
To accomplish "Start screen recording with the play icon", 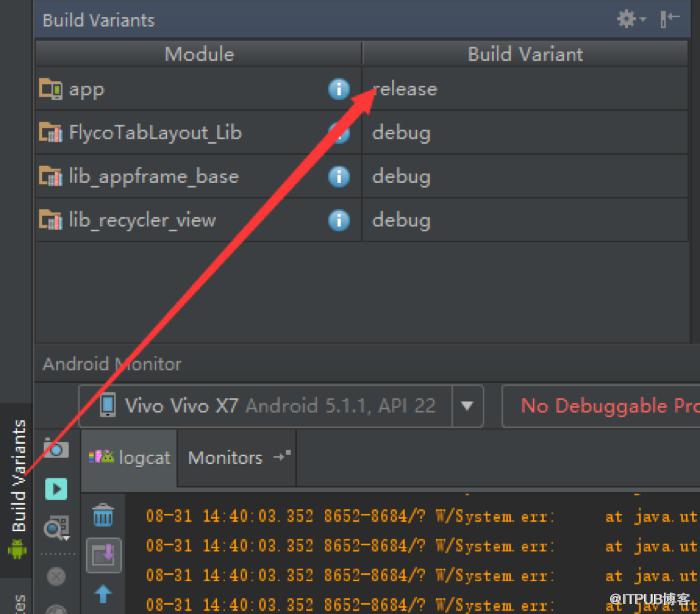I will pyautogui.click(x=56, y=489).
